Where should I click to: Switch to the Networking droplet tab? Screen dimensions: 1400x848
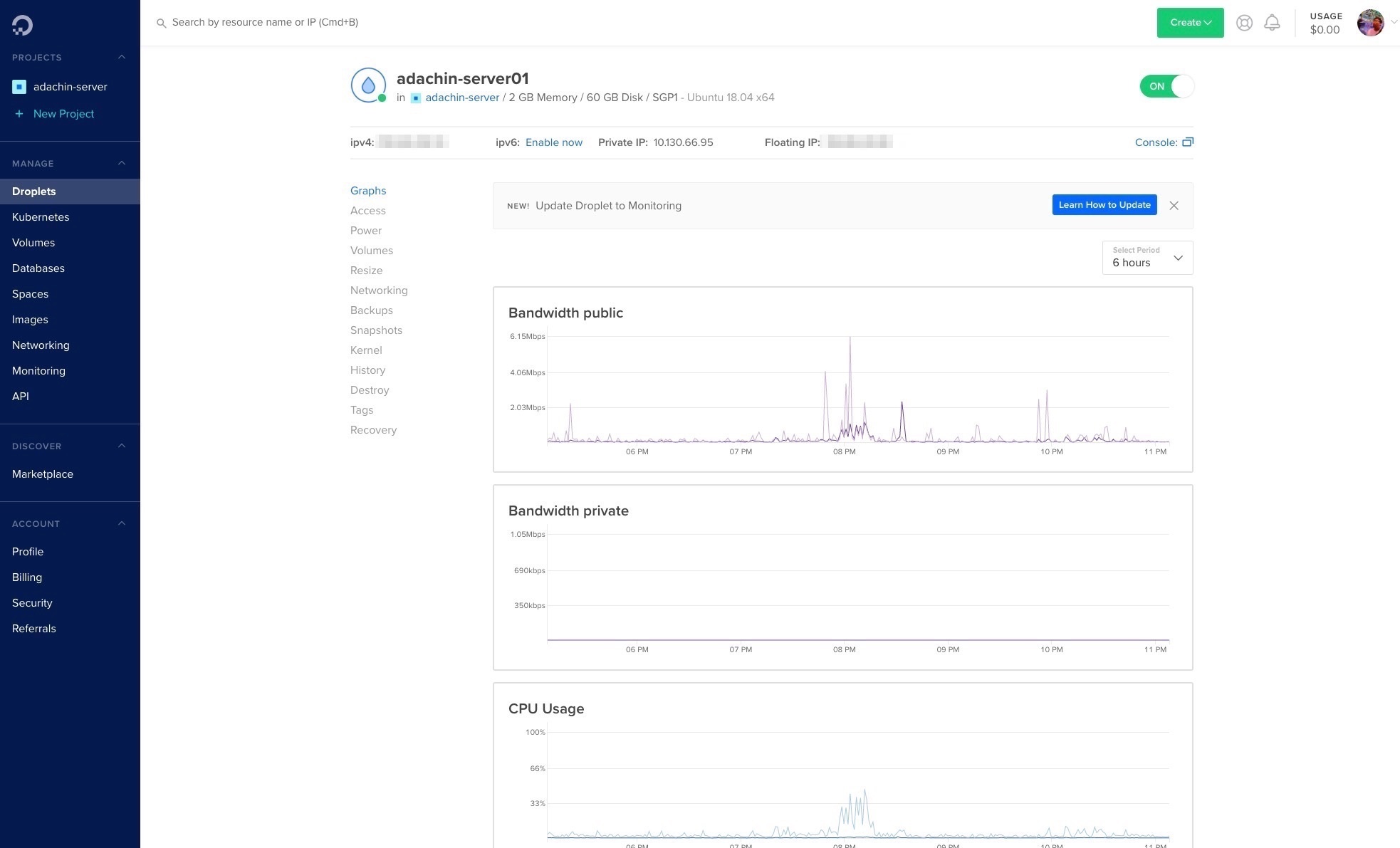pos(379,290)
